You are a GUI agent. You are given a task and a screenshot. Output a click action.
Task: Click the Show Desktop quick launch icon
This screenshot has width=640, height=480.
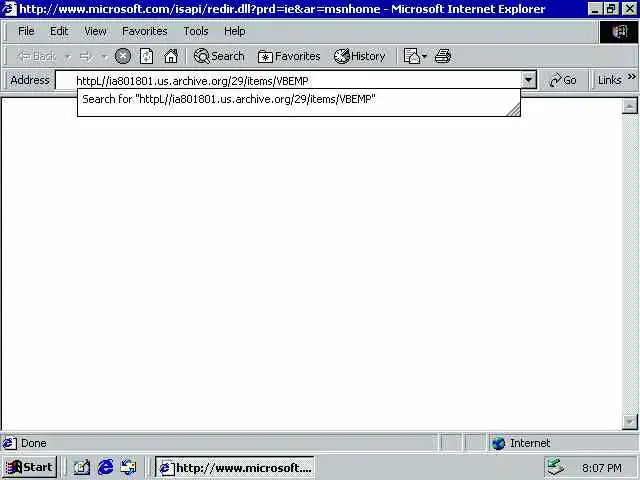[x=82, y=467]
